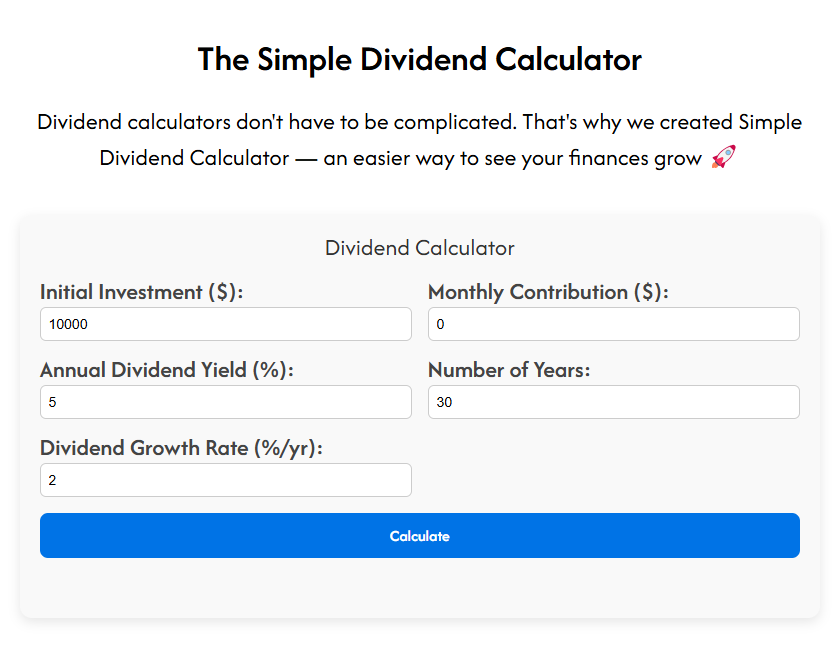This screenshot has height=650, width=840.
Task: Click the 'Dividend Calculator' card title
Action: click(x=420, y=248)
